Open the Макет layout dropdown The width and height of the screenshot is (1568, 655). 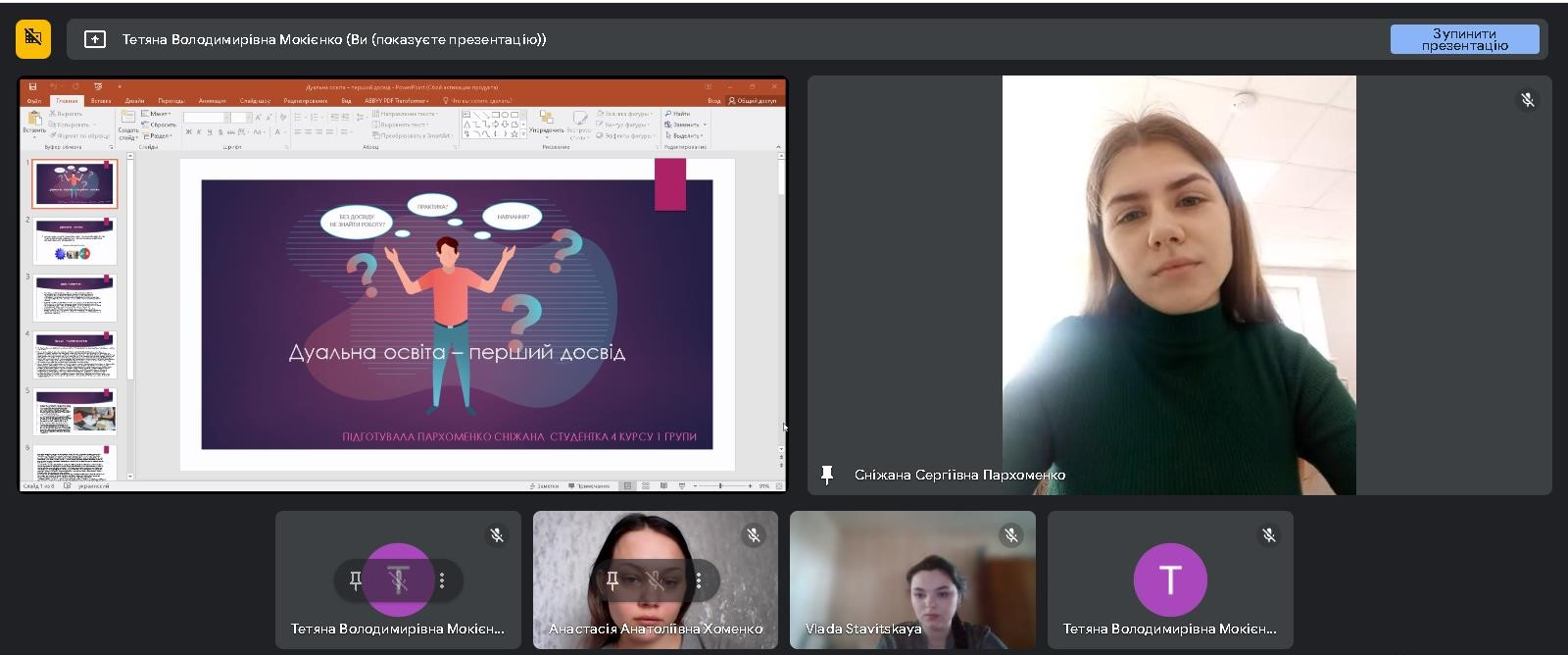157,114
